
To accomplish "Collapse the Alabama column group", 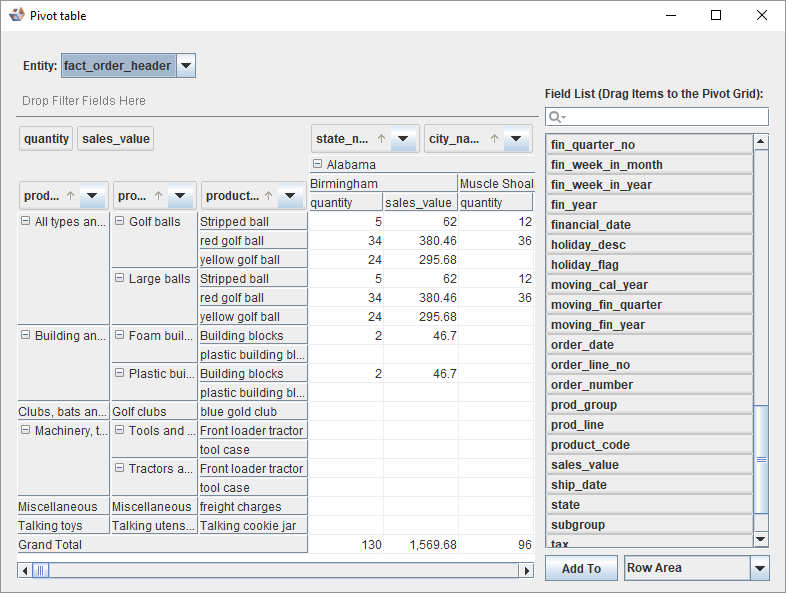I will point(317,165).
